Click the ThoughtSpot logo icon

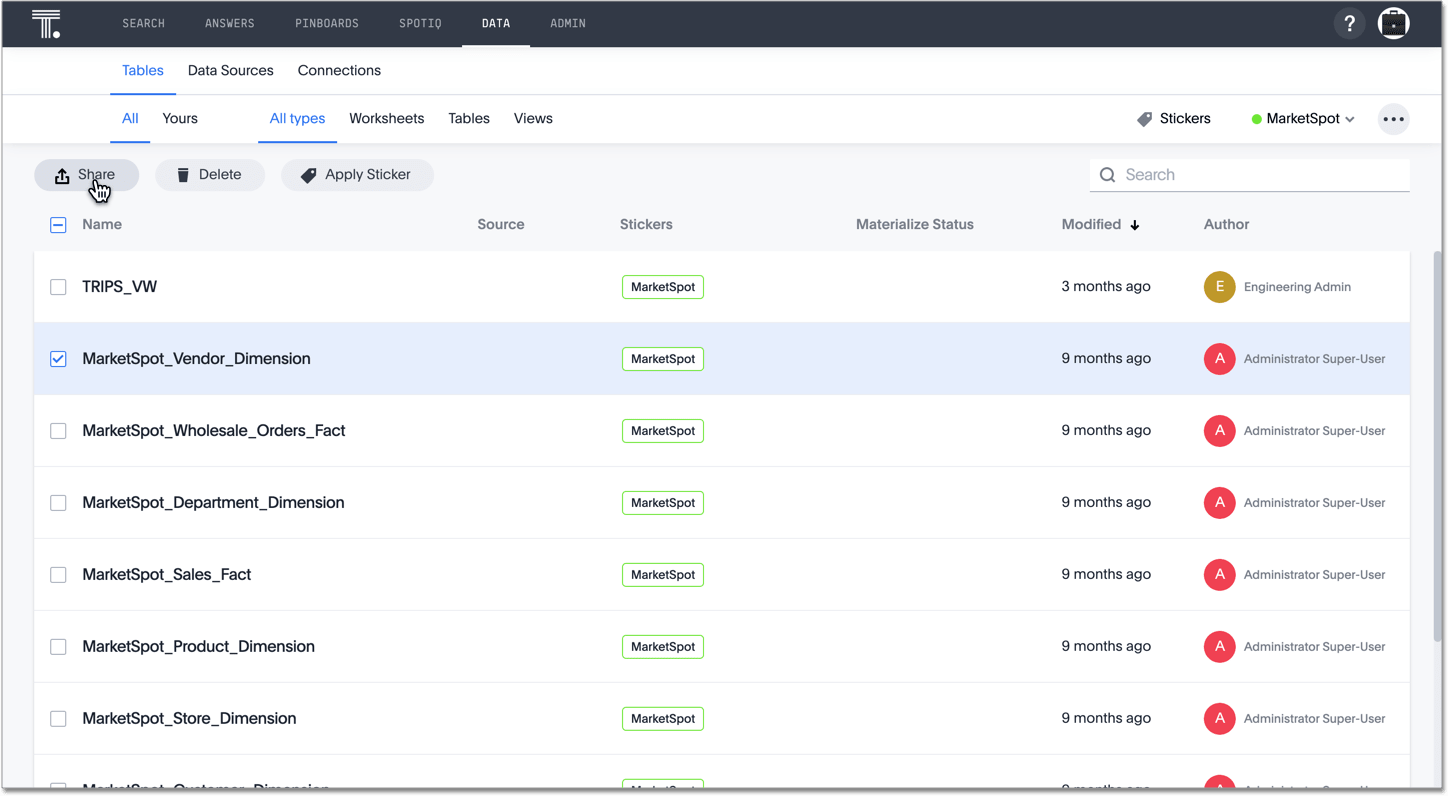pos(46,24)
